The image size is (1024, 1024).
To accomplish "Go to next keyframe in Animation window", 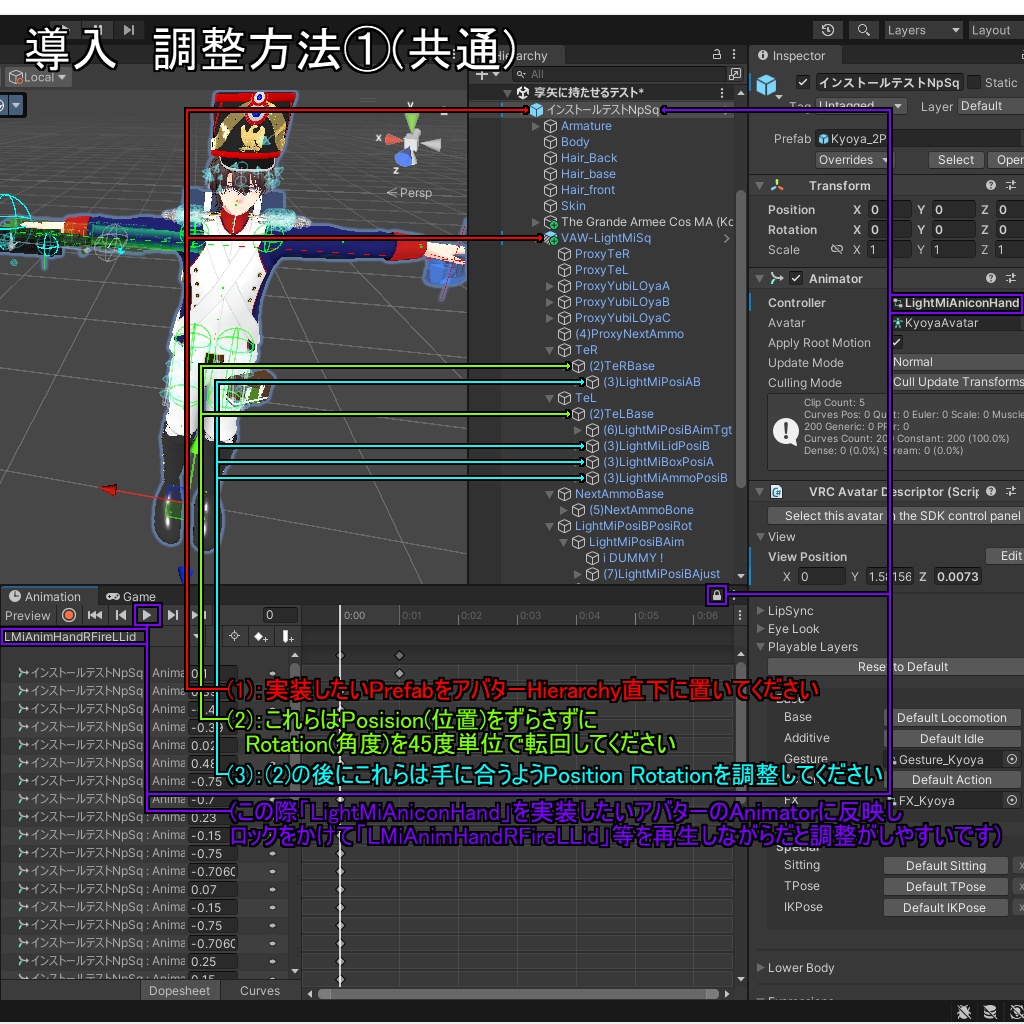I will pos(173,615).
